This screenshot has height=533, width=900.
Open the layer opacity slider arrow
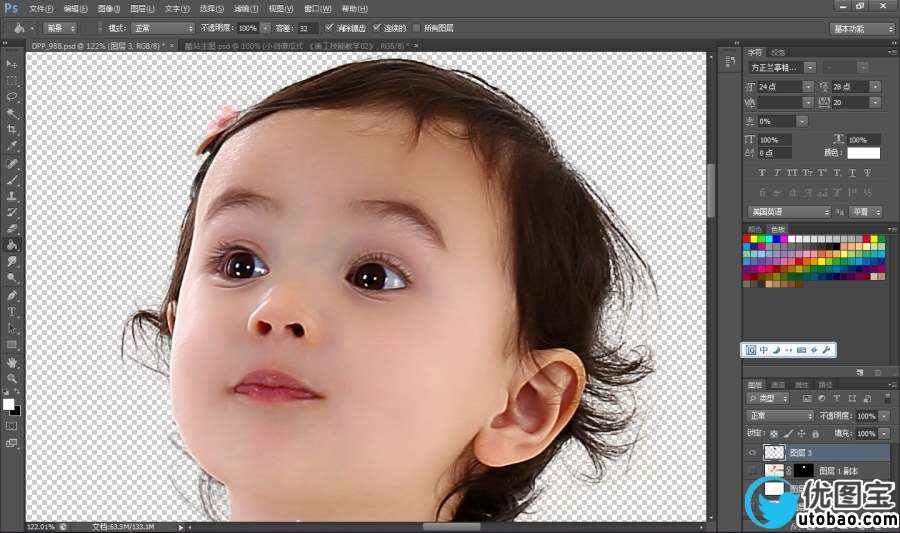point(884,415)
